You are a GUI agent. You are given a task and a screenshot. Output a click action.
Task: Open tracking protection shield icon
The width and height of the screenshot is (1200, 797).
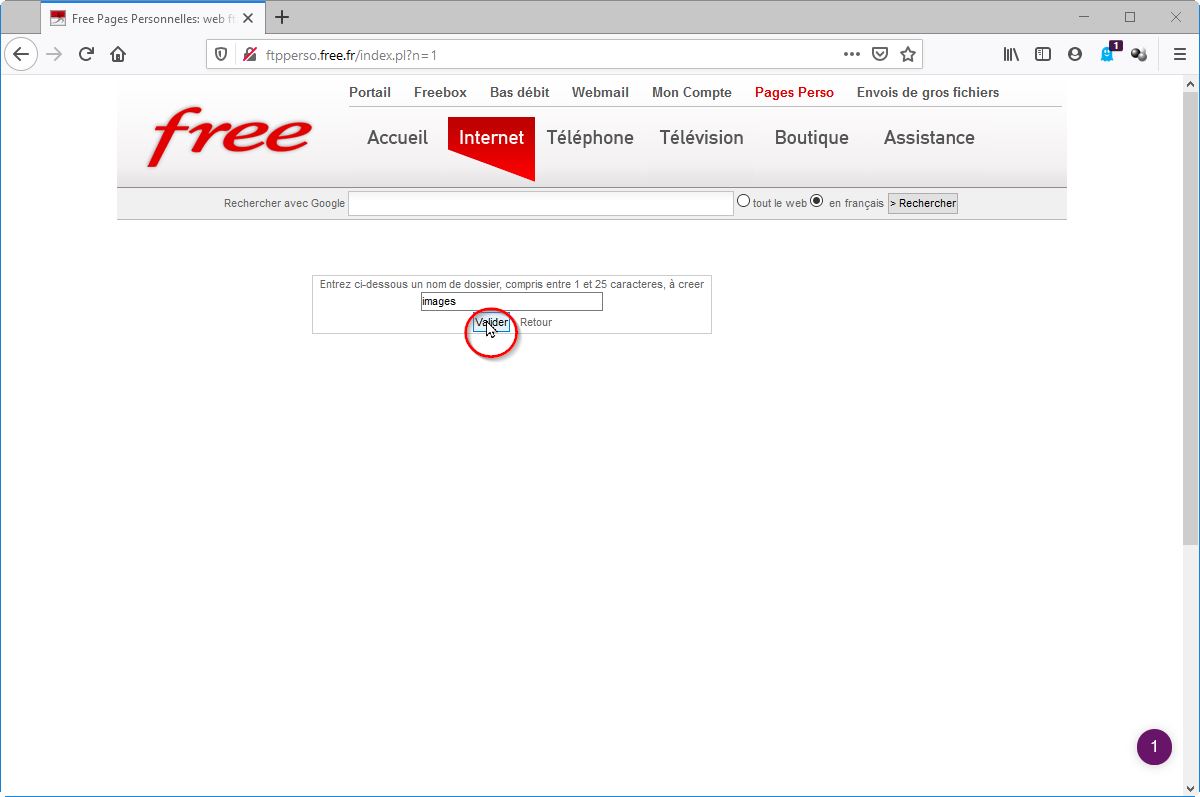pyautogui.click(x=222, y=54)
